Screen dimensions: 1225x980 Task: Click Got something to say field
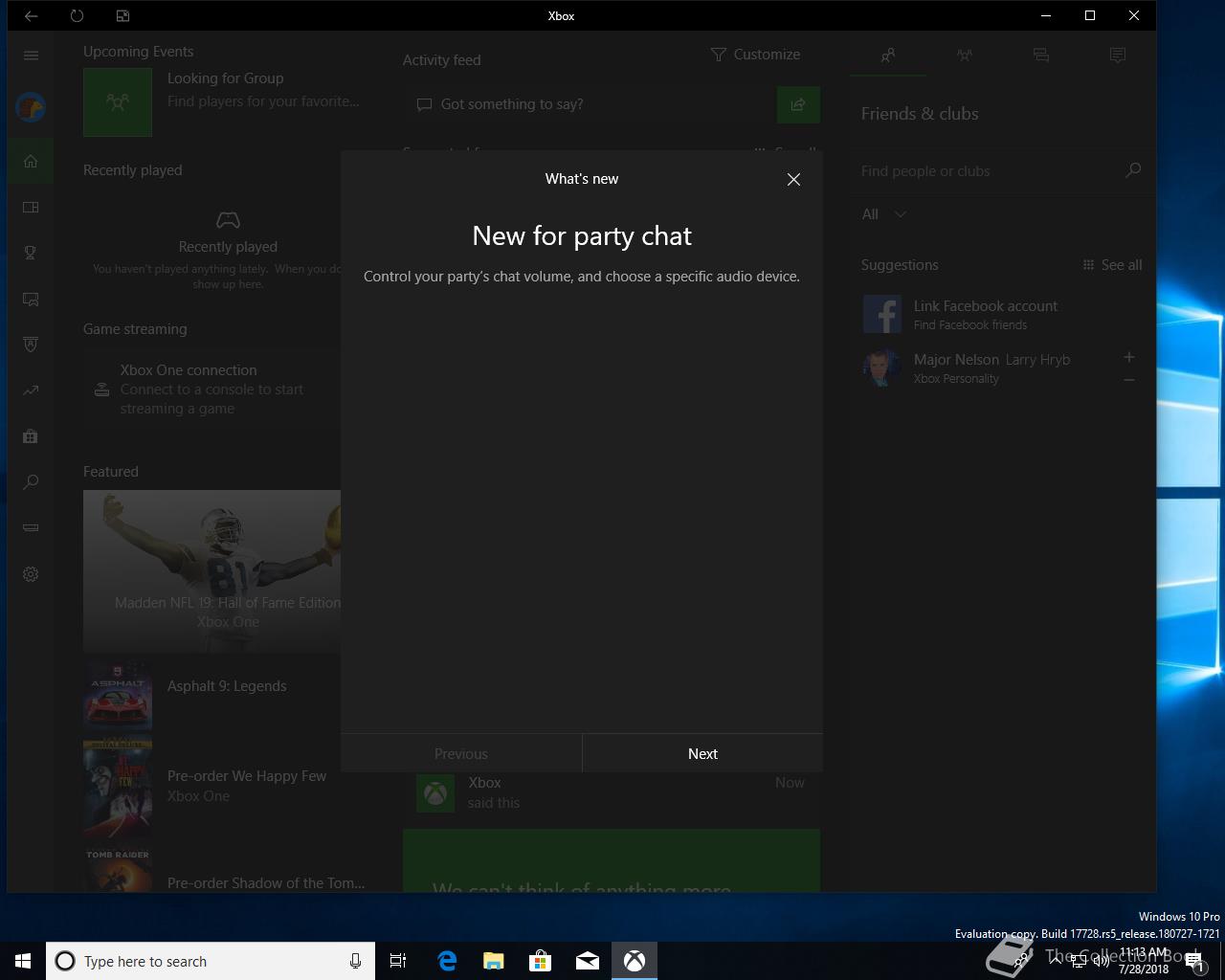pos(590,104)
